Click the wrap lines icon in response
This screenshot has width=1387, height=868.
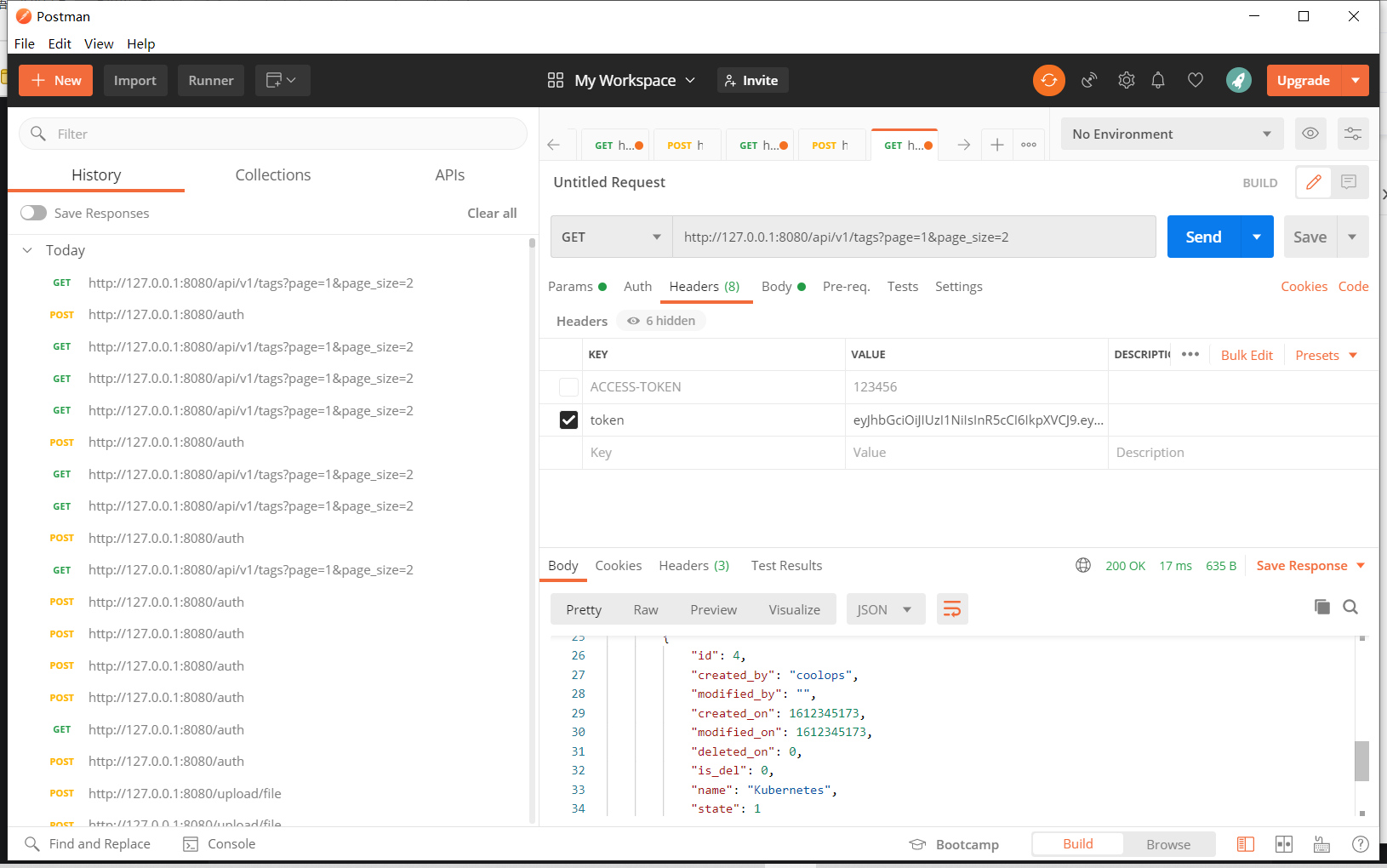(x=952, y=609)
